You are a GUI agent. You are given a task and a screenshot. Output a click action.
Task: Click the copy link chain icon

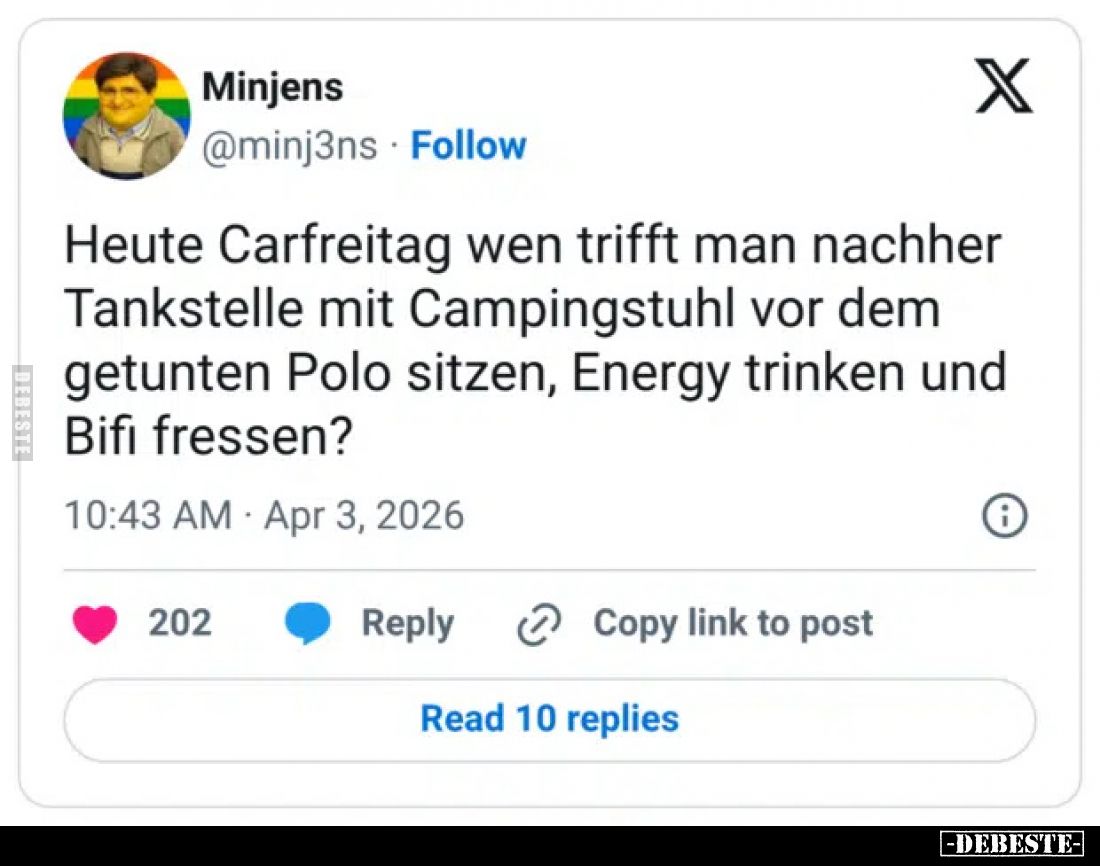(x=535, y=623)
